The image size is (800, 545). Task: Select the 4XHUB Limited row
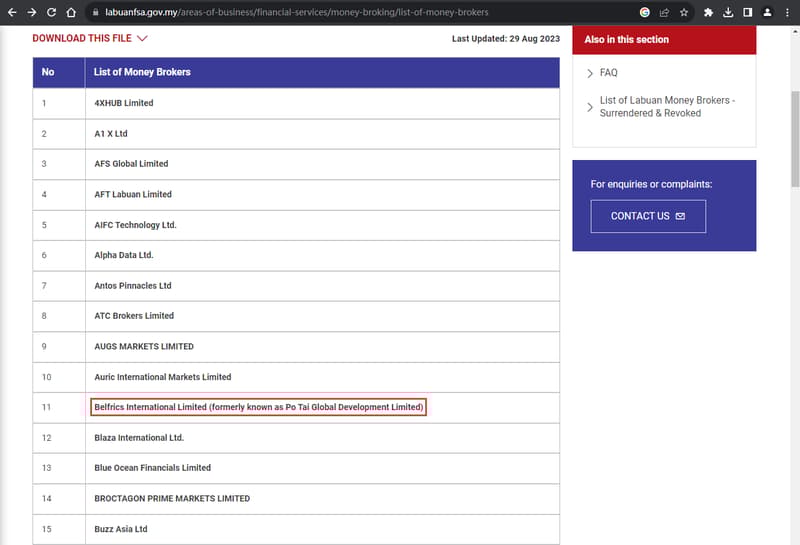[x=124, y=103]
